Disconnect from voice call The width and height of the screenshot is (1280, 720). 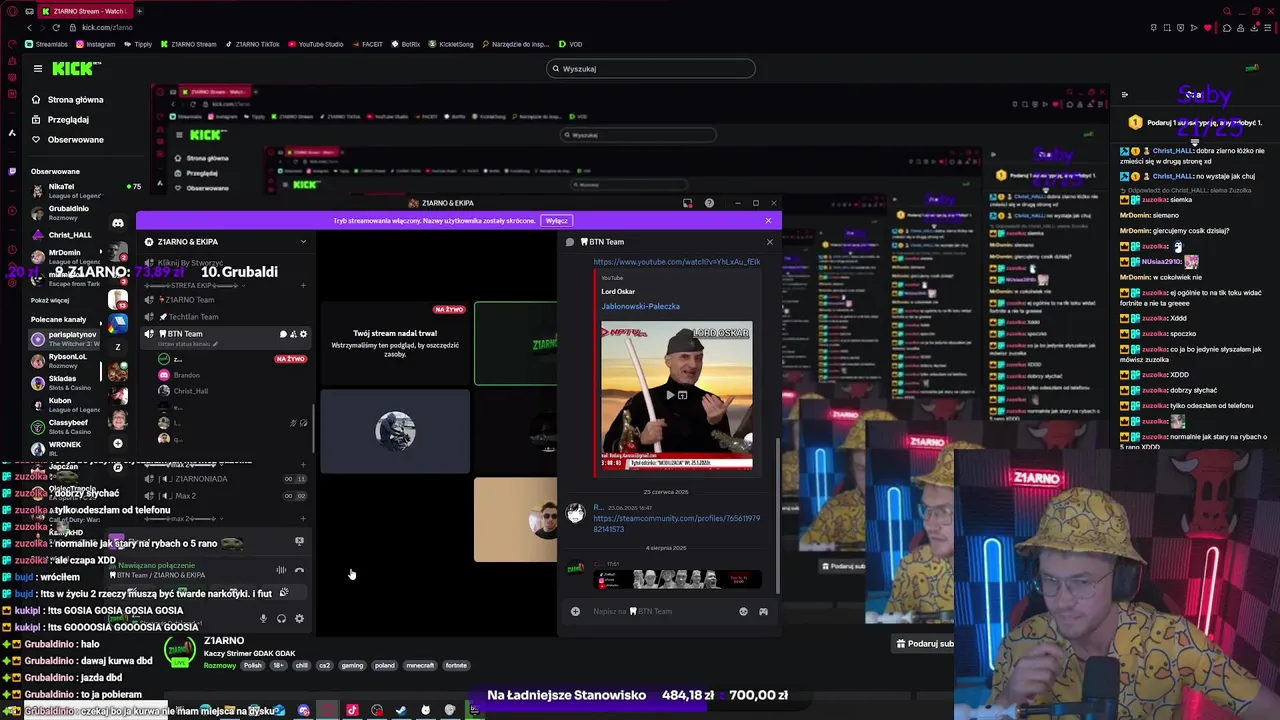pyautogui.click(x=299, y=570)
